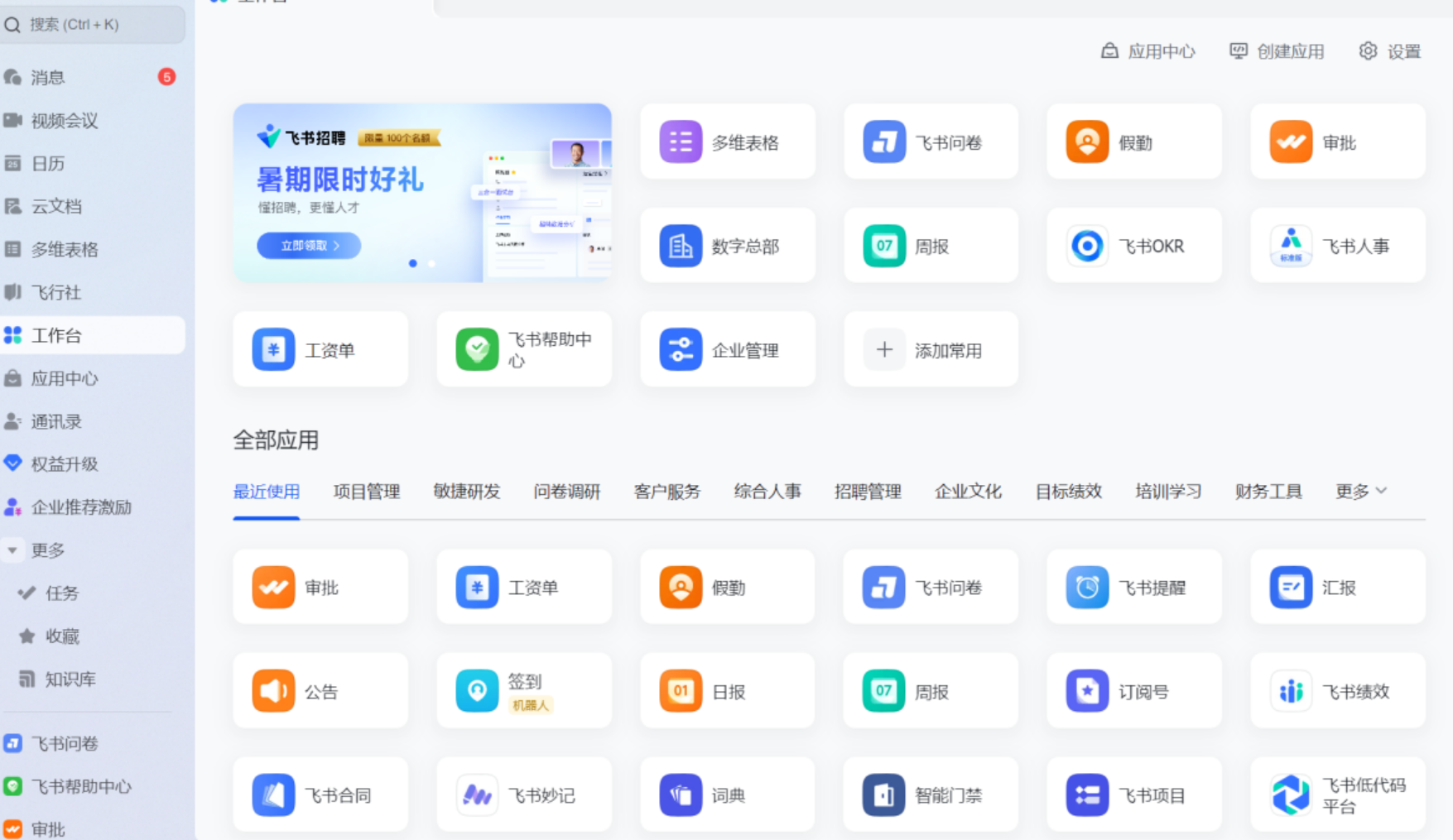Open 飞书低代码平台 app tile

coord(1291,795)
